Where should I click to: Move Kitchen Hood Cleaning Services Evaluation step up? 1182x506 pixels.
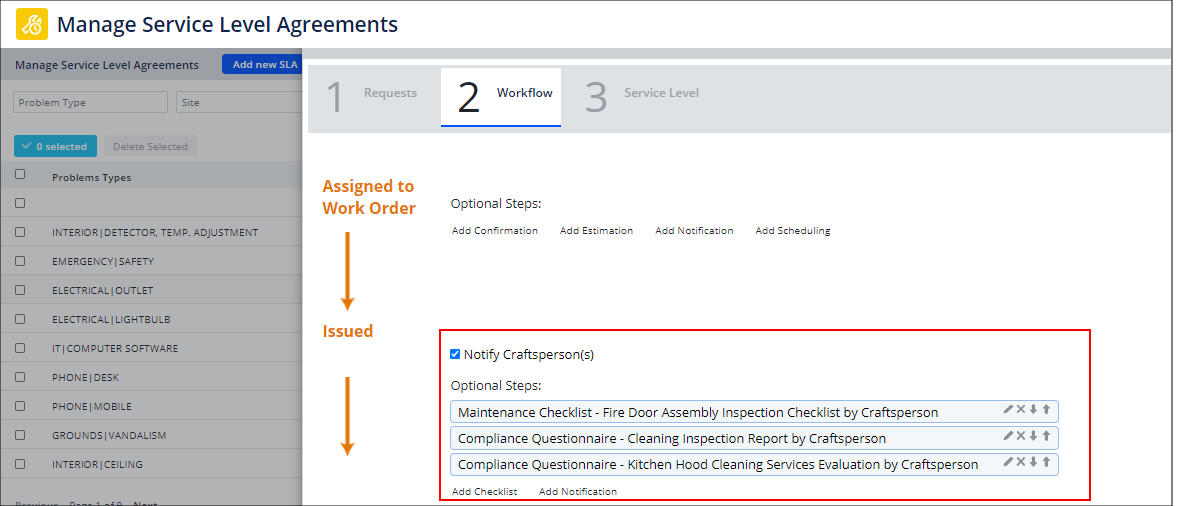(x=1046, y=463)
